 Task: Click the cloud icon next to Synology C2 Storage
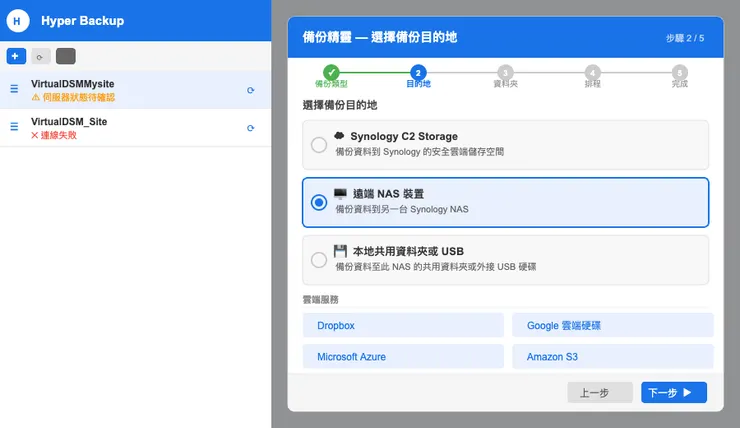(339, 136)
